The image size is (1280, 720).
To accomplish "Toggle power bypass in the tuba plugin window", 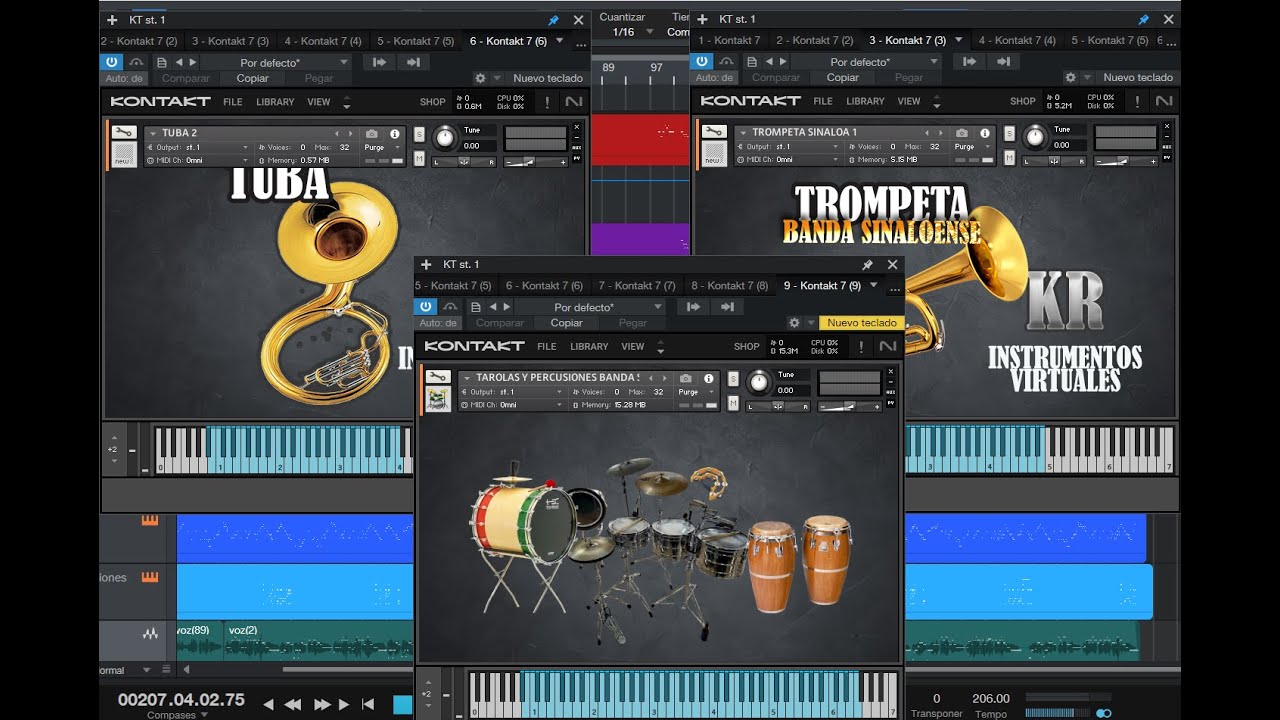I will pyautogui.click(x=112, y=62).
